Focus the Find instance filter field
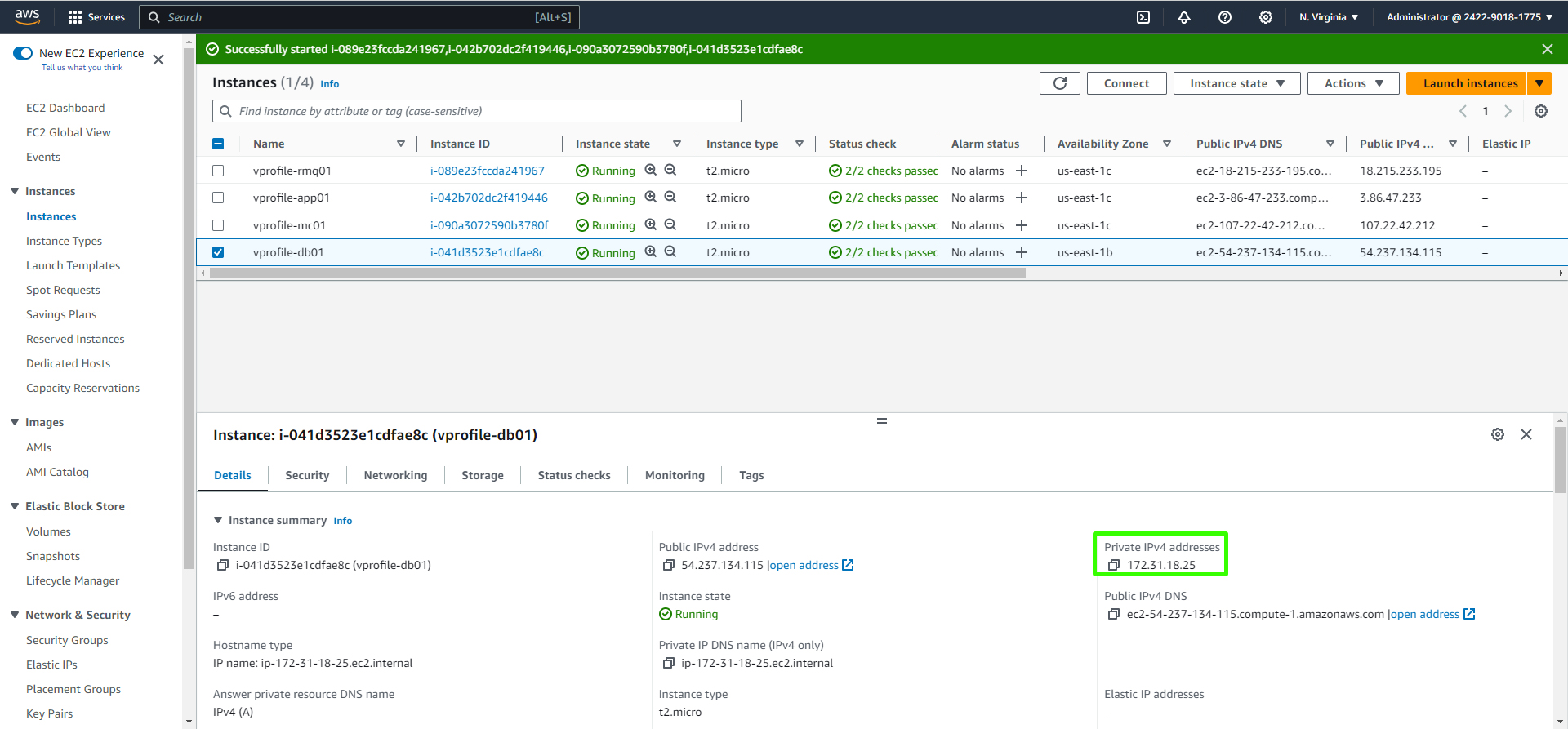This screenshot has width=1568, height=729. (x=477, y=111)
